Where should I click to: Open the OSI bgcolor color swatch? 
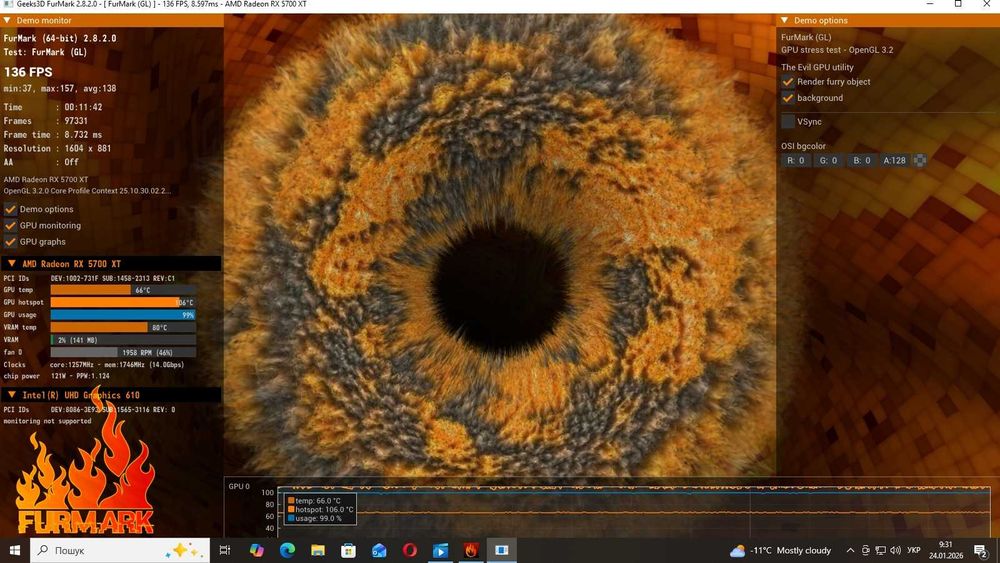(x=920, y=161)
